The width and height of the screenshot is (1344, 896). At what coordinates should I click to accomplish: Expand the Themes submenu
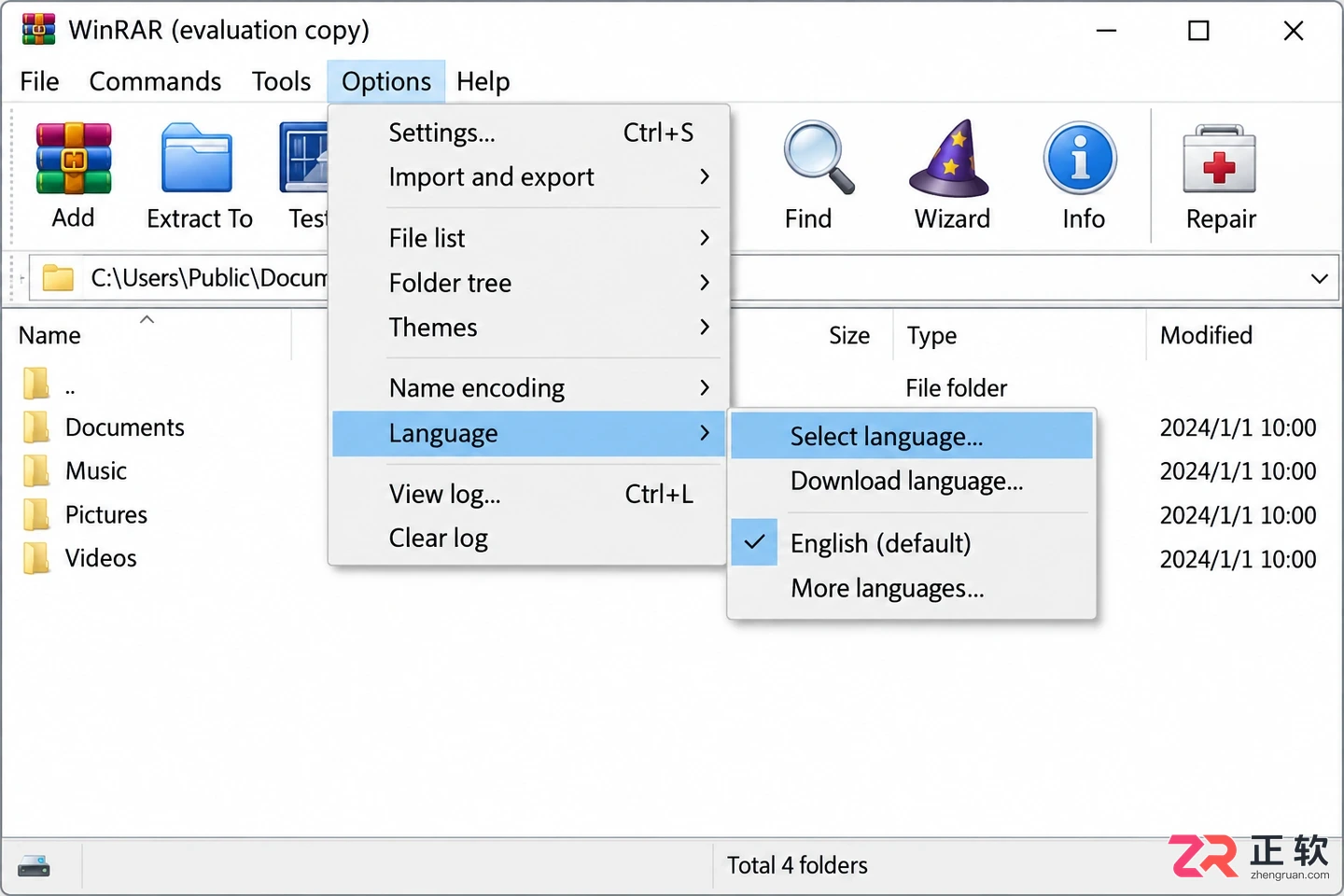coord(528,328)
